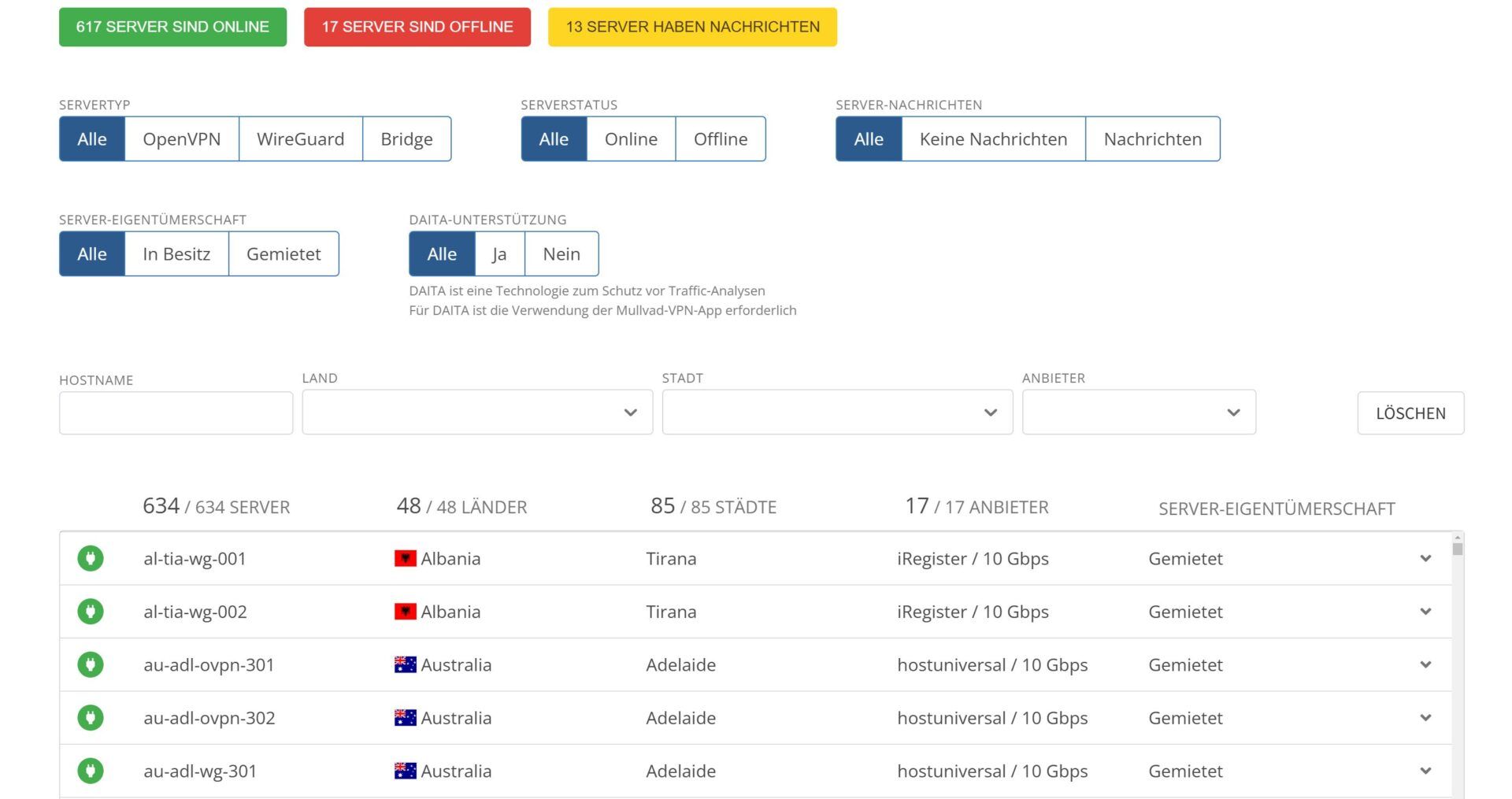This screenshot has height=799, width=1512.
Task: Click the status plug icon for au-adl-ovpn-301
Action: (91, 664)
